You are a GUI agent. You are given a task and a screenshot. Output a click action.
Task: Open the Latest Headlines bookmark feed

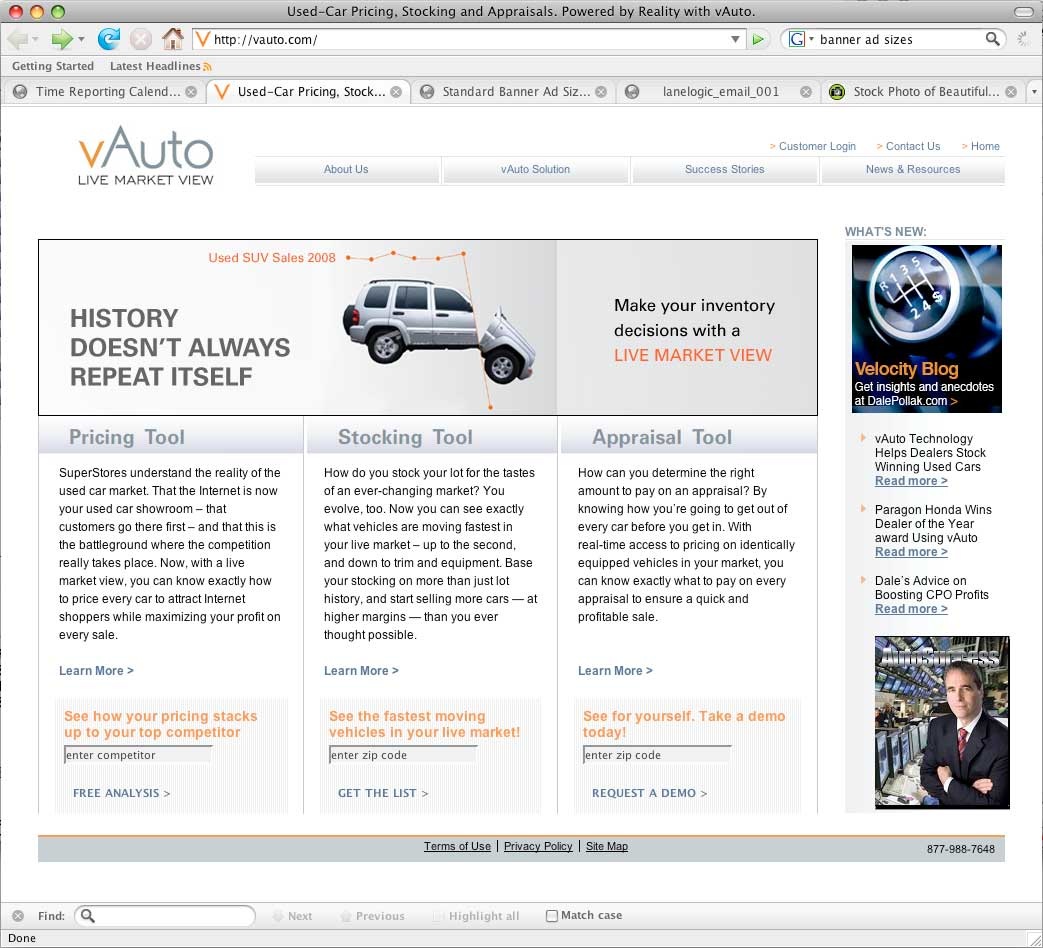pyautogui.click(x=156, y=66)
